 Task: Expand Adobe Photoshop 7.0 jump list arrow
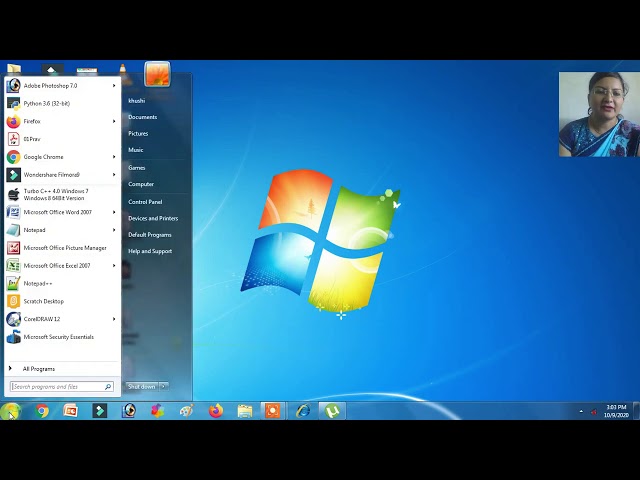point(114,86)
